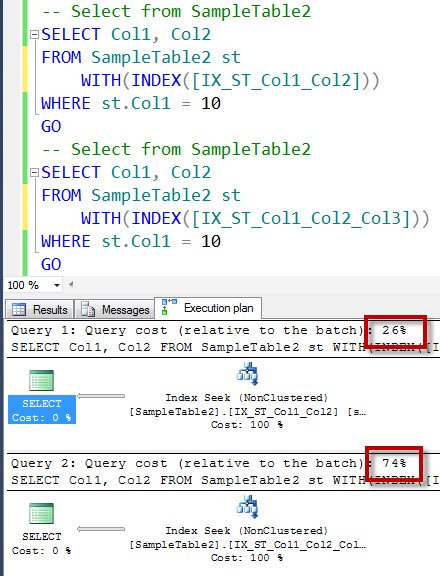Click Query 2 SELECT statement text in plan

tap(225, 480)
